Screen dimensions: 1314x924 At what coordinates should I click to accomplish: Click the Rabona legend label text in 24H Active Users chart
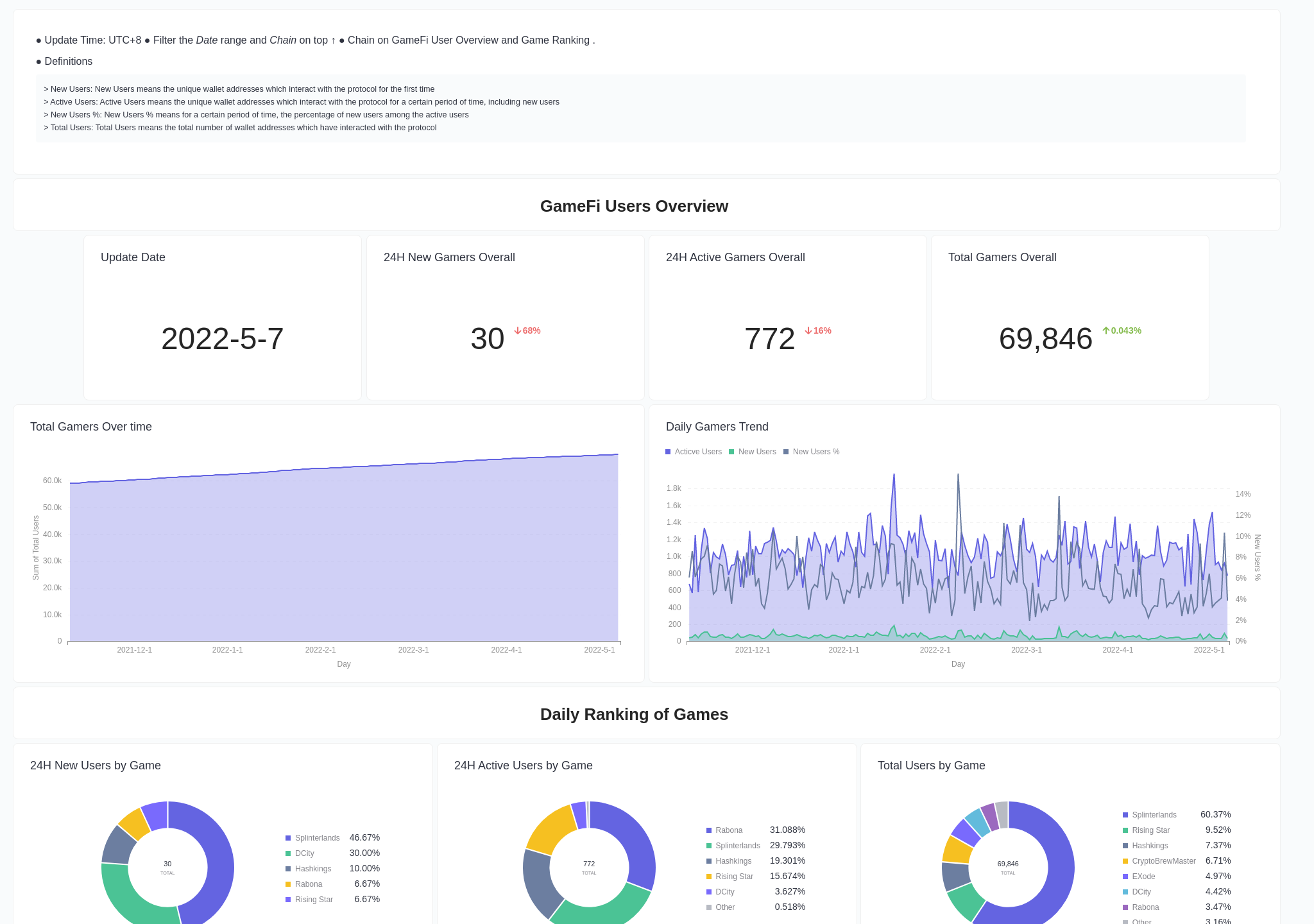click(x=729, y=830)
